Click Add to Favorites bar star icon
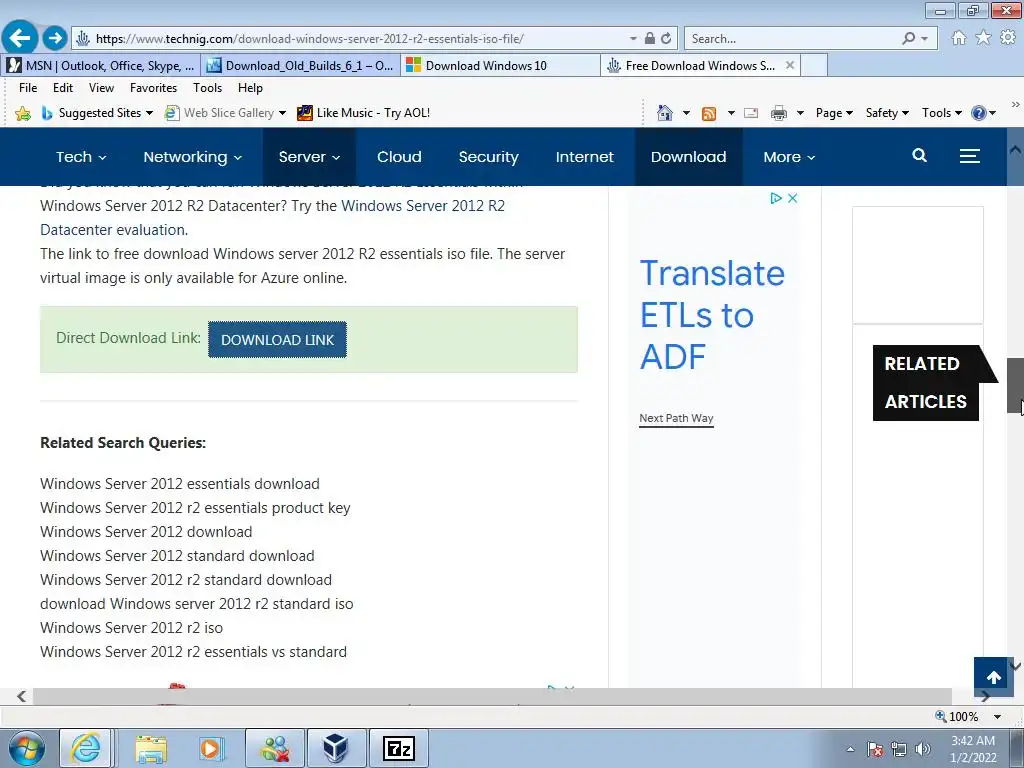 point(23,113)
